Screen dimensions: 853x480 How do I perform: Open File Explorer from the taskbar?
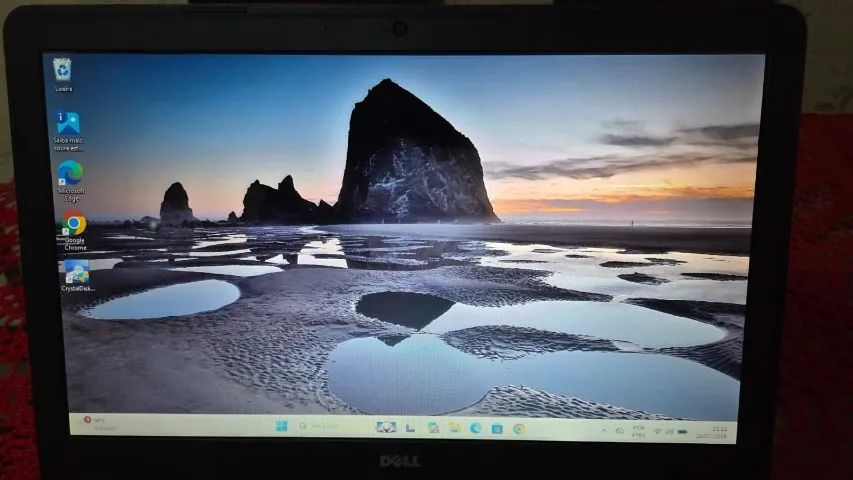point(454,428)
